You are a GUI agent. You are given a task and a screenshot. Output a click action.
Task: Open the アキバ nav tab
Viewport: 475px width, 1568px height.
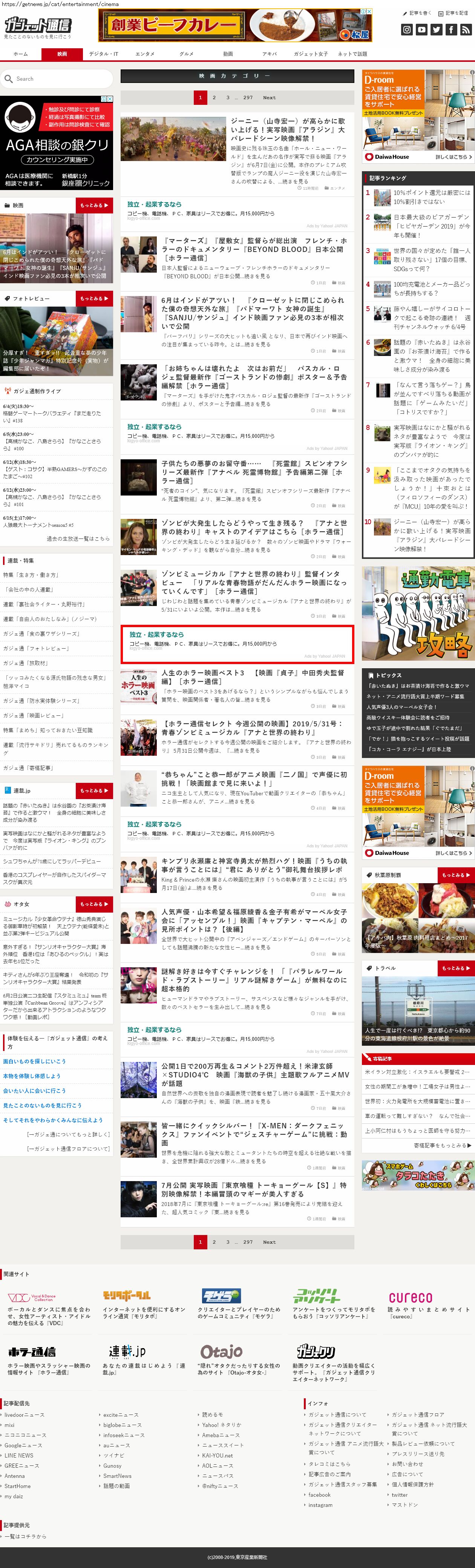point(270,54)
